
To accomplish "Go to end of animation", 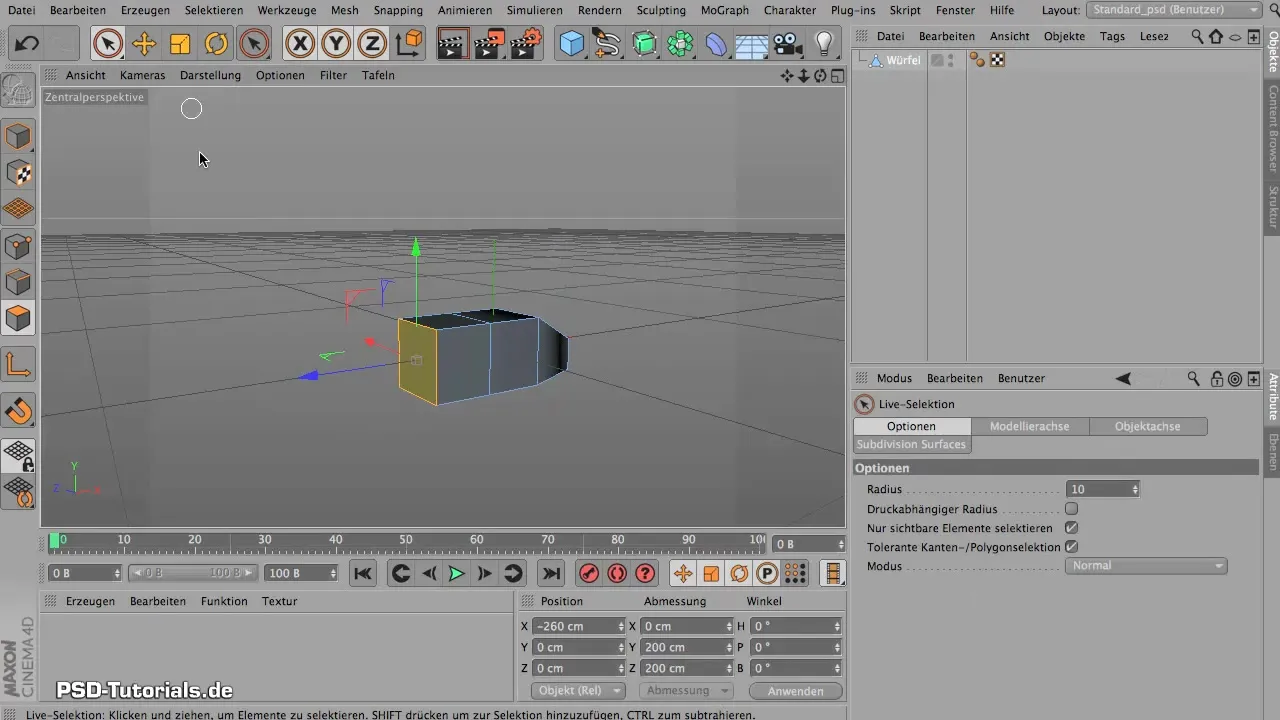I will click(x=550, y=573).
